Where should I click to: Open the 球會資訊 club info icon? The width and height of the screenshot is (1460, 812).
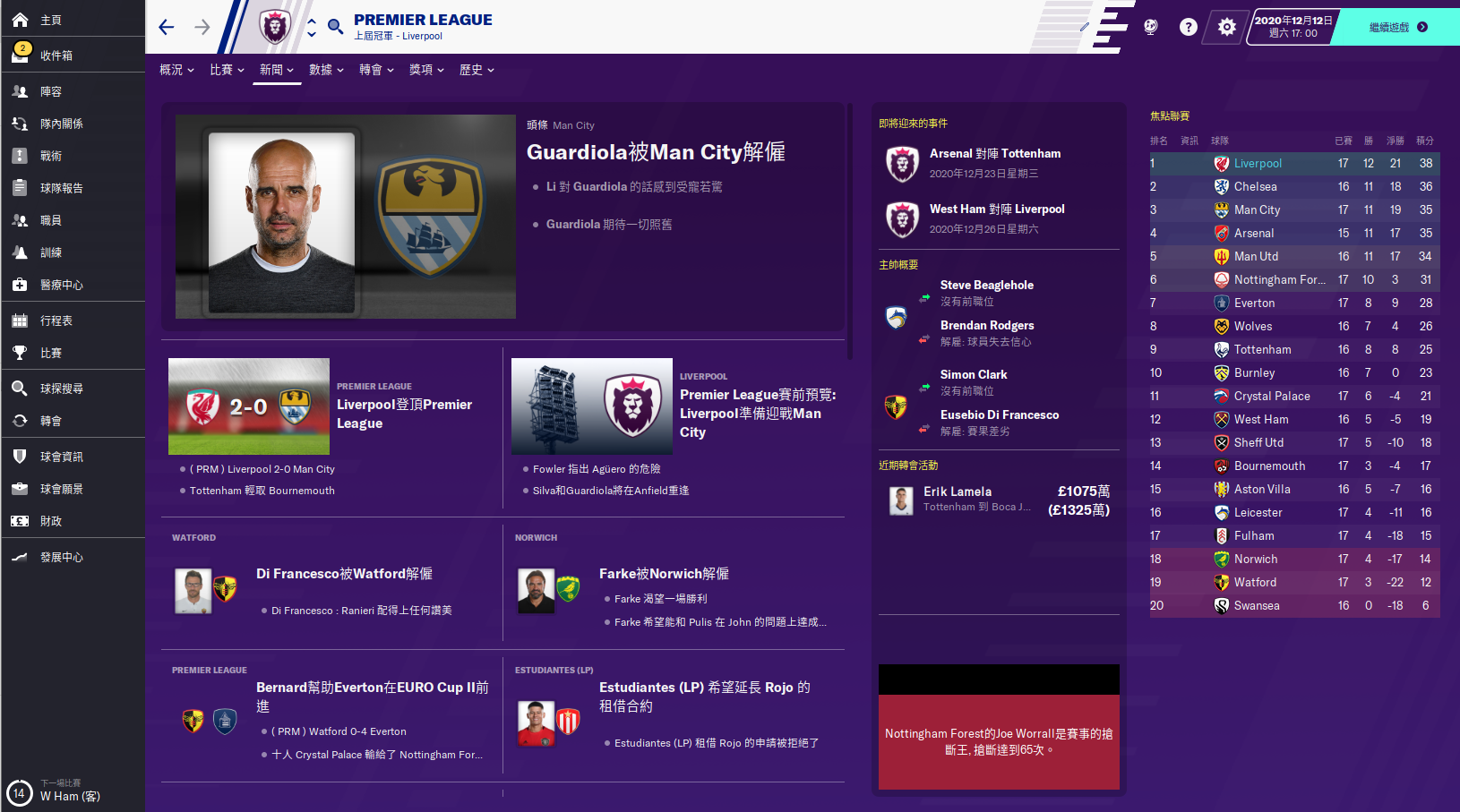(20, 457)
